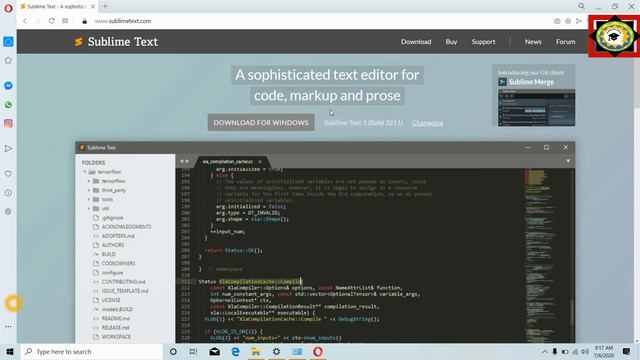Open Opera settings gear in sidebar

8,211
